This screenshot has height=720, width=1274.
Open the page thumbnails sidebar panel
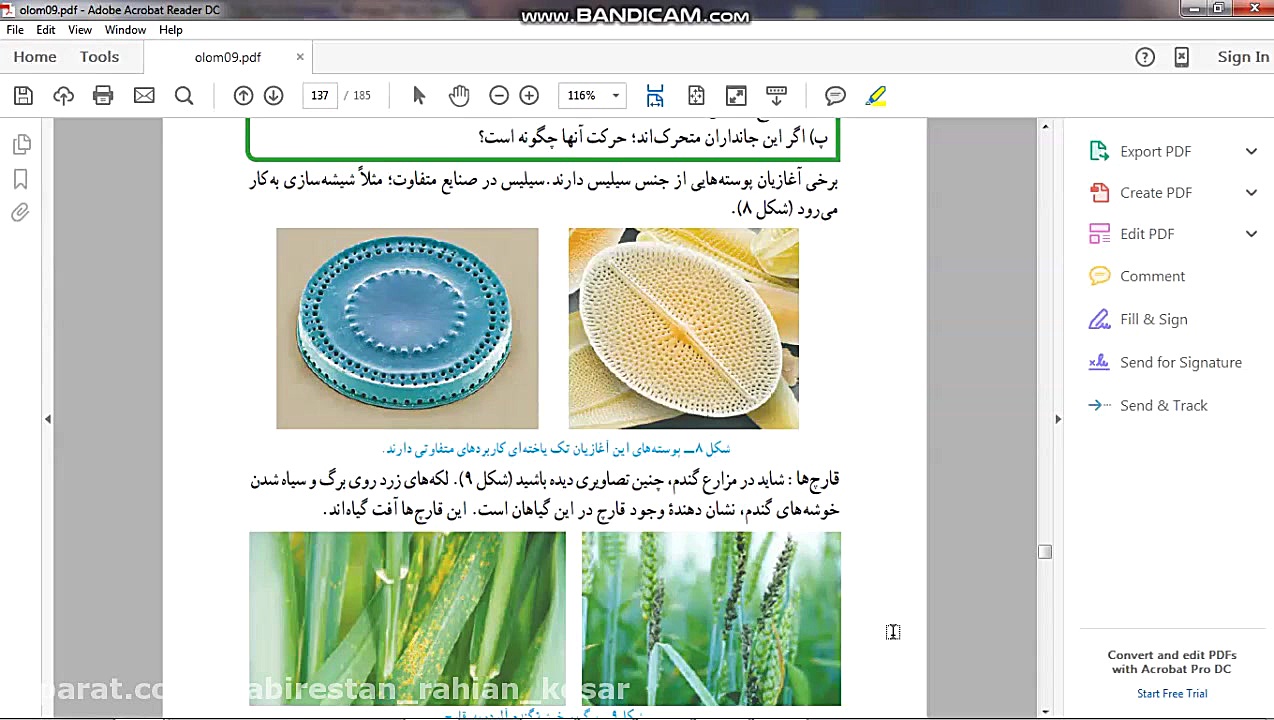point(22,144)
